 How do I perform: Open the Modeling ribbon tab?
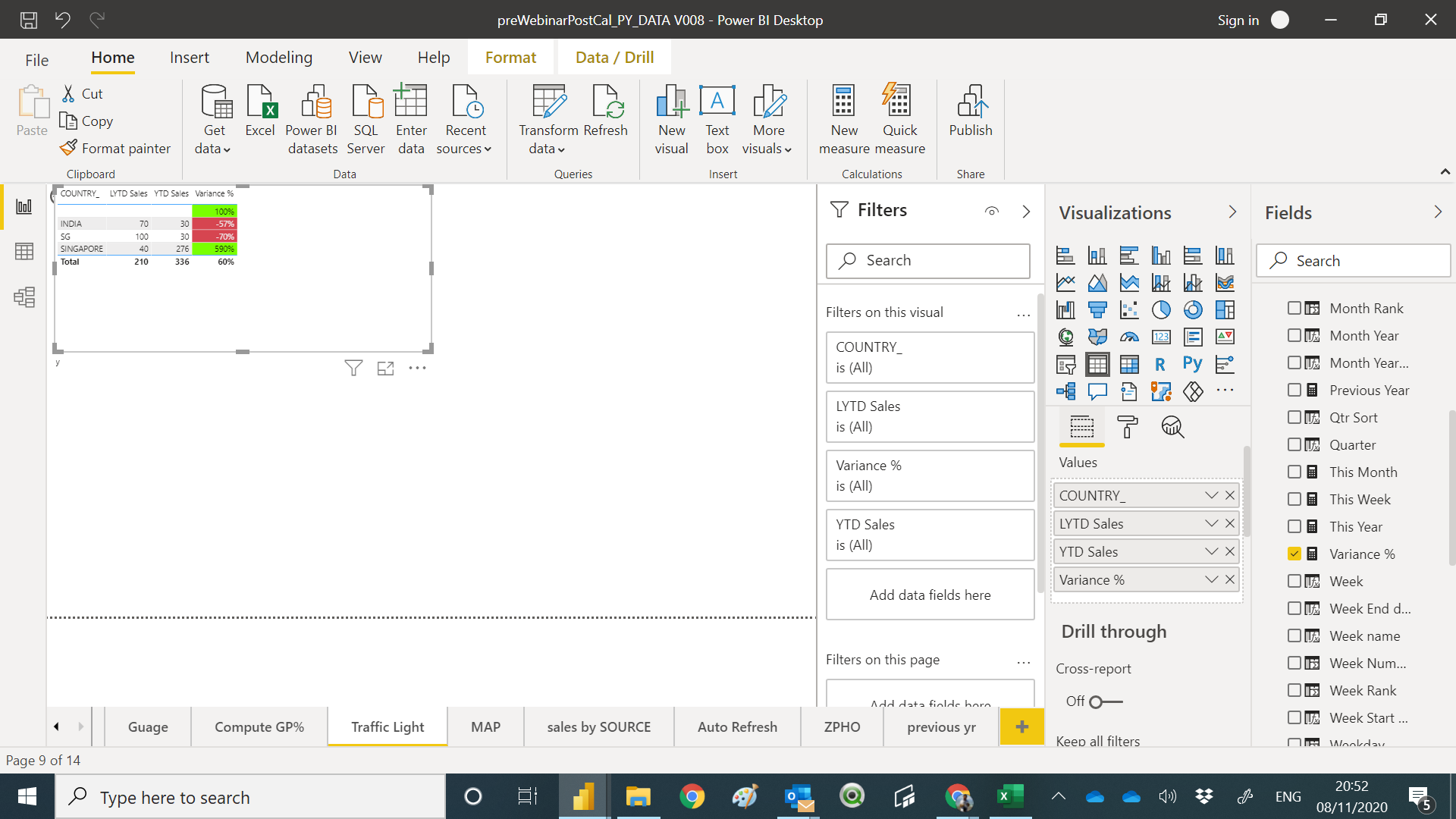(x=279, y=58)
